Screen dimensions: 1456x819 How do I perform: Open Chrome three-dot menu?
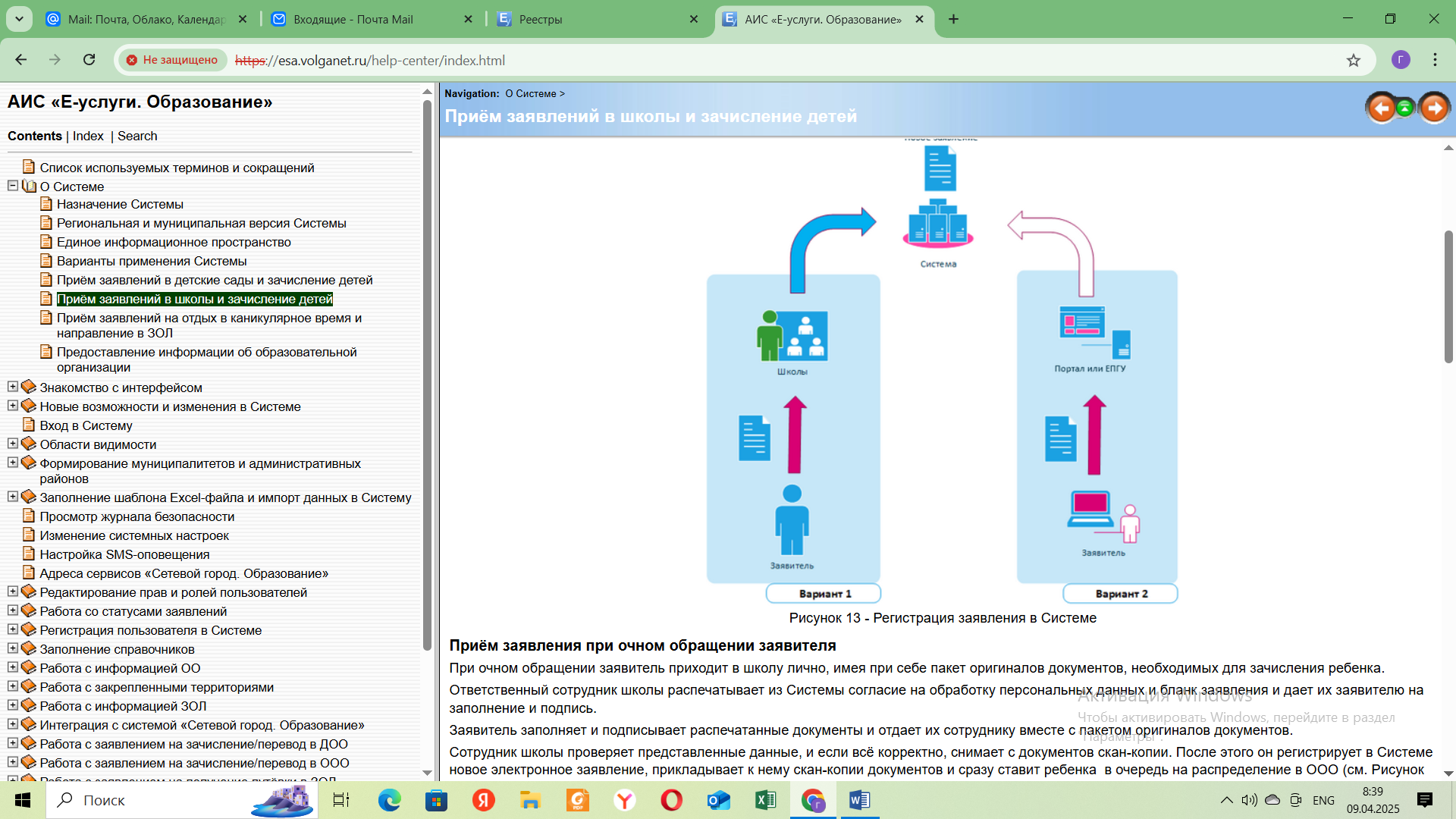click(x=1435, y=60)
